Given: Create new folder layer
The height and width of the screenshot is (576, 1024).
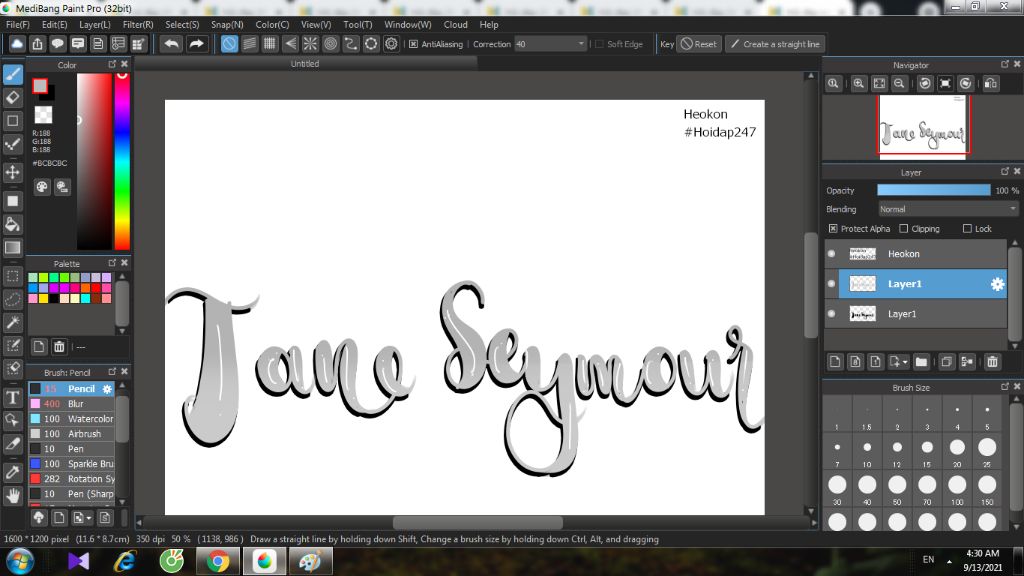Looking at the screenshot, I should [921, 361].
